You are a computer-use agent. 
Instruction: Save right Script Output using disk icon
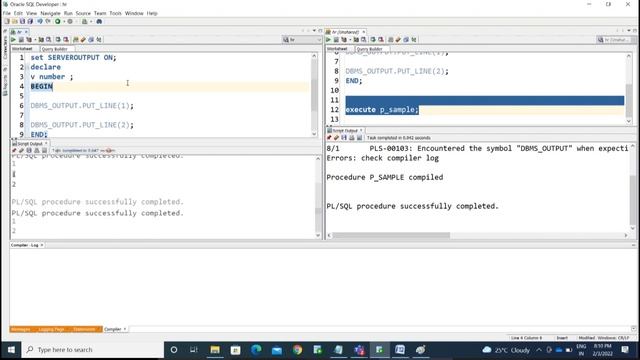coord(344,138)
